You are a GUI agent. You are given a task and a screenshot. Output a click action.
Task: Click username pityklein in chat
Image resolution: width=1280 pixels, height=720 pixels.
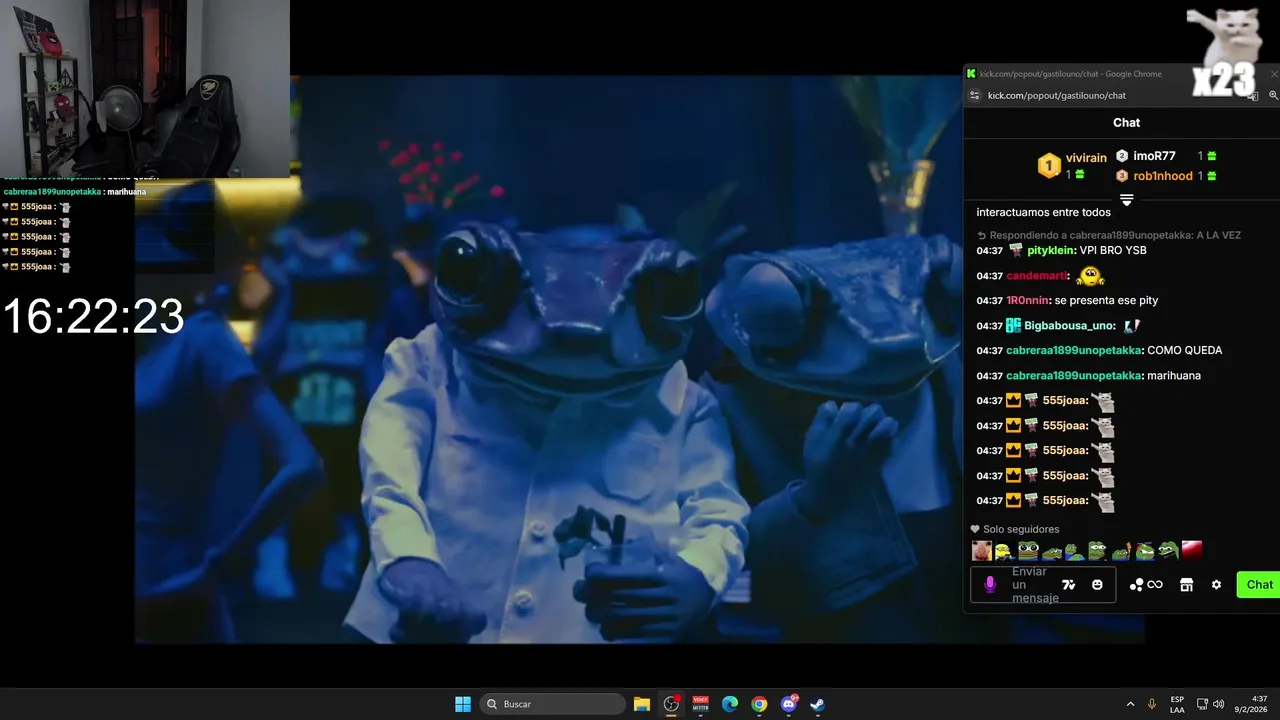click(x=1051, y=250)
